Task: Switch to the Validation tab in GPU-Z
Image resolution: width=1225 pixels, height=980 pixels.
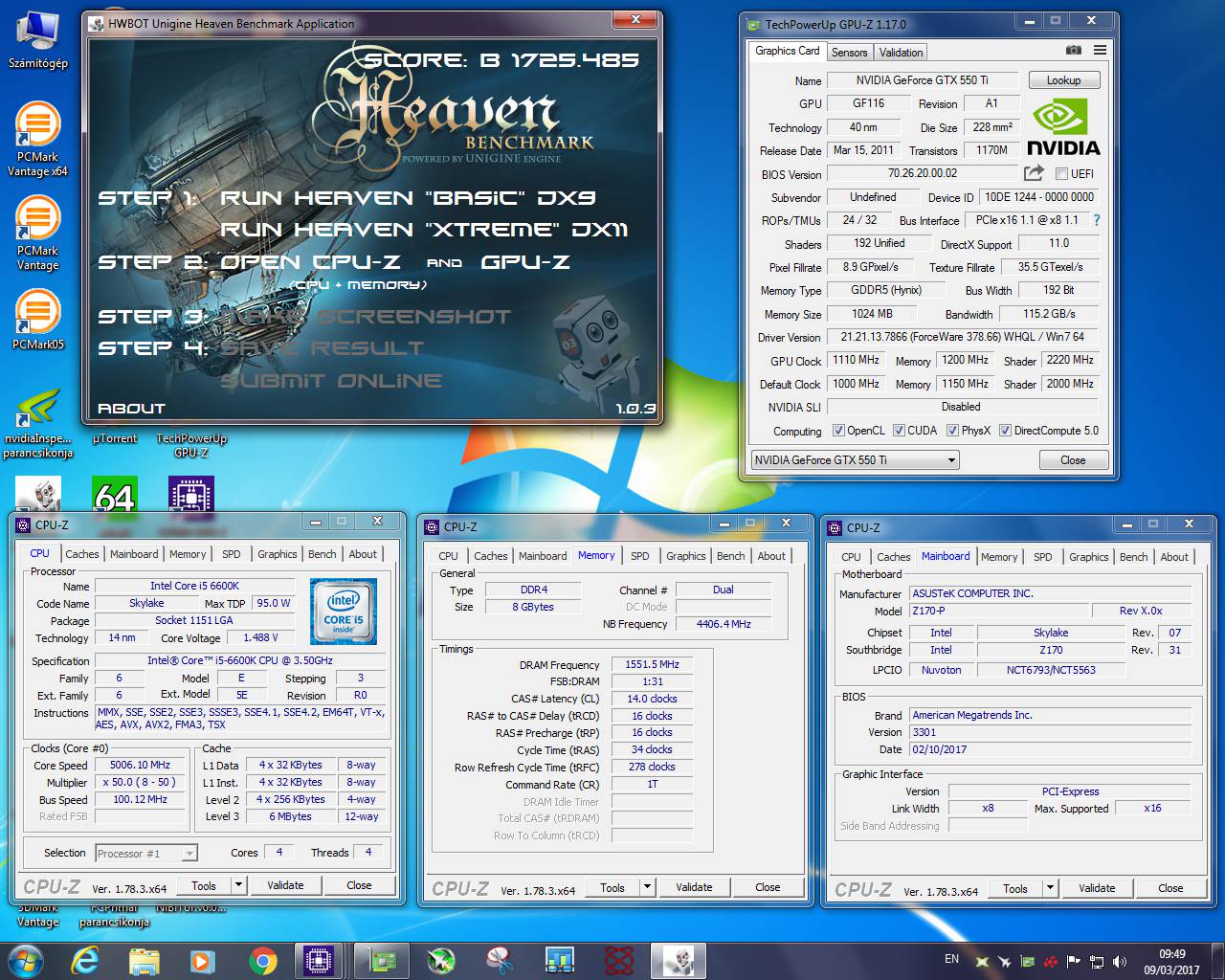Action: [901, 53]
